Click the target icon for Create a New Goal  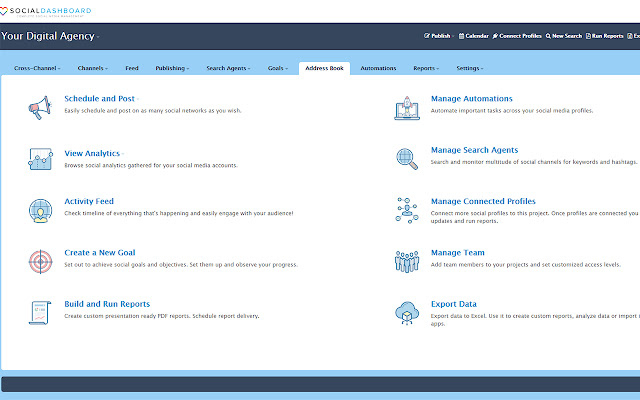(x=40, y=261)
